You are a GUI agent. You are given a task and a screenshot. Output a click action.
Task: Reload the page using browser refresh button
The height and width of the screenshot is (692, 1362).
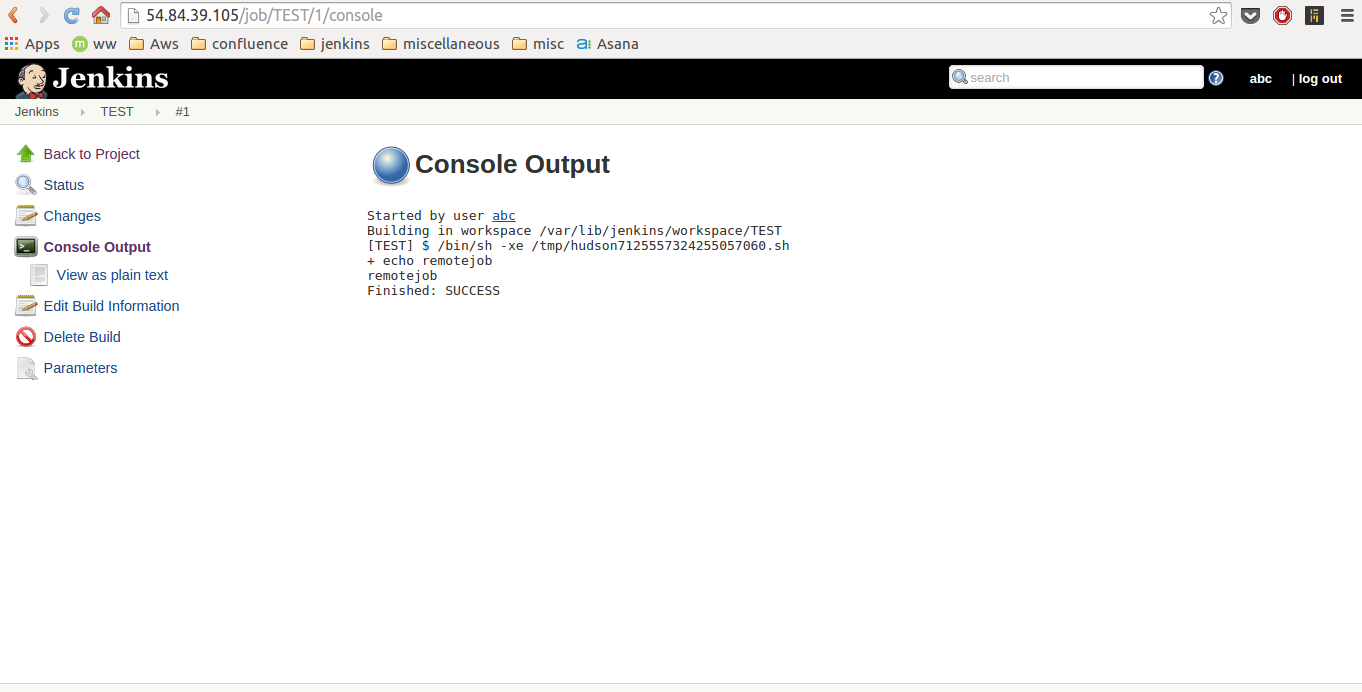71,15
